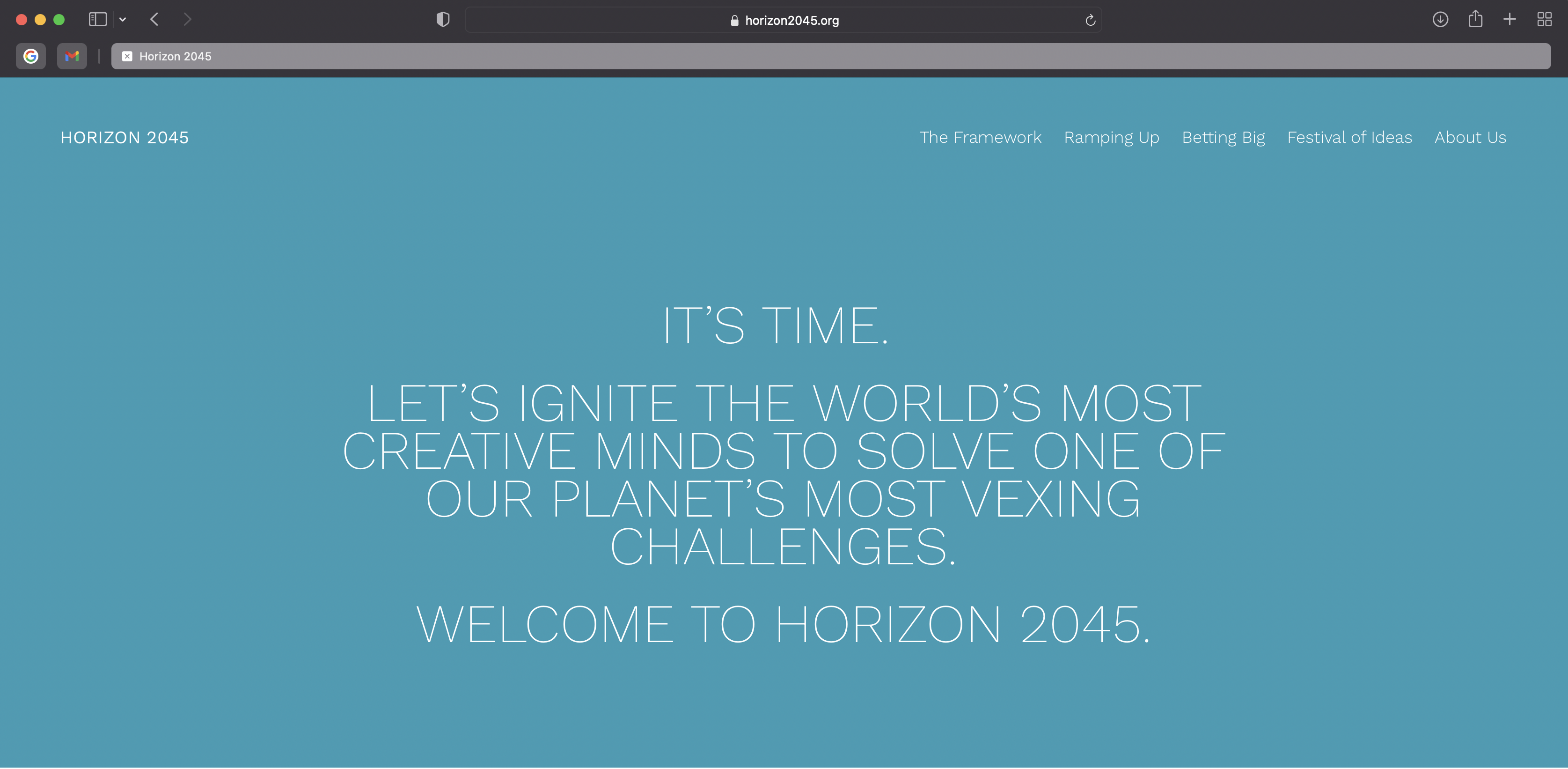
Task: Show downloads with the download icon
Action: [x=1440, y=20]
